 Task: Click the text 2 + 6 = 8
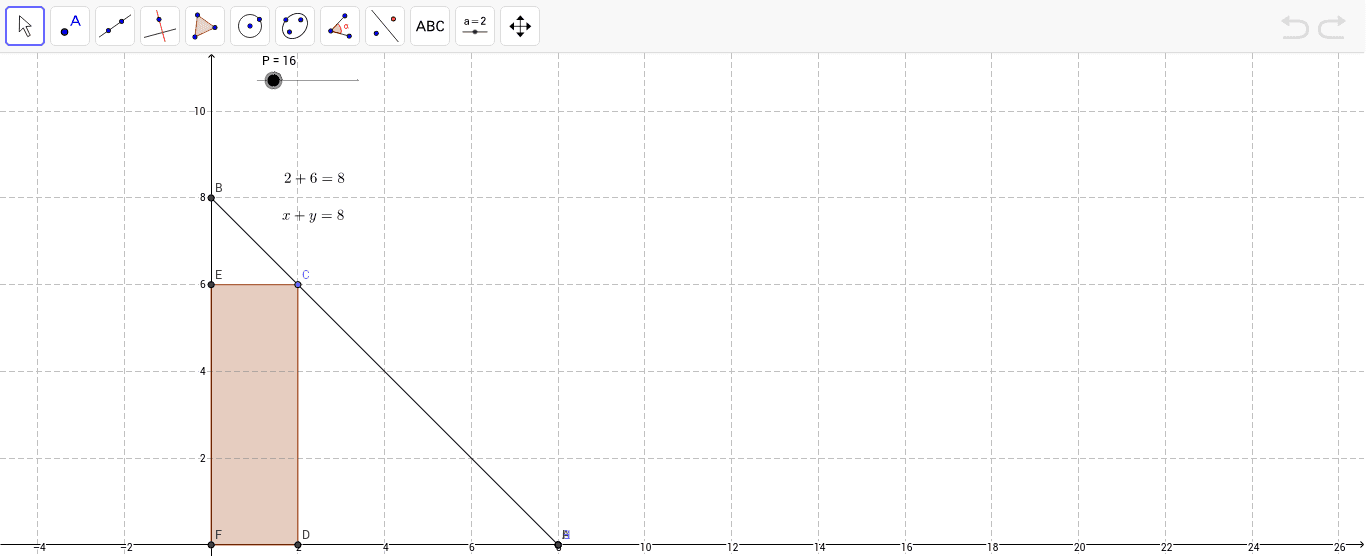coord(314,178)
